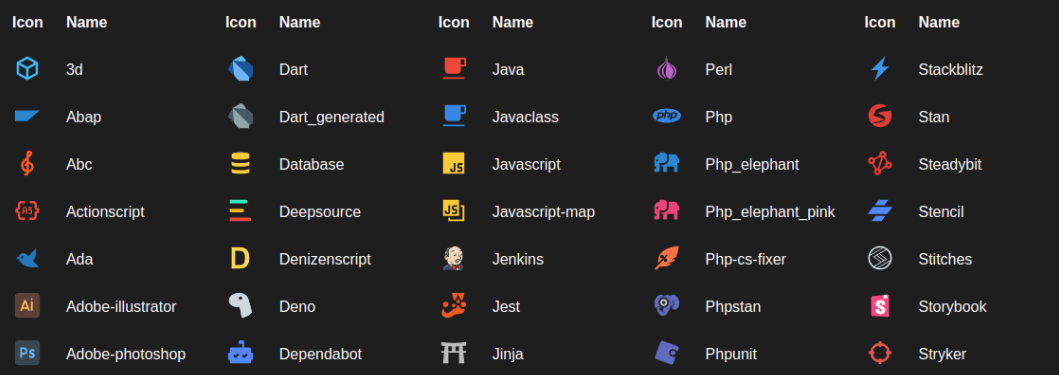The height and width of the screenshot is (375, 1059).
Task: Click the Phpstan icon
Action: [667, 305]
